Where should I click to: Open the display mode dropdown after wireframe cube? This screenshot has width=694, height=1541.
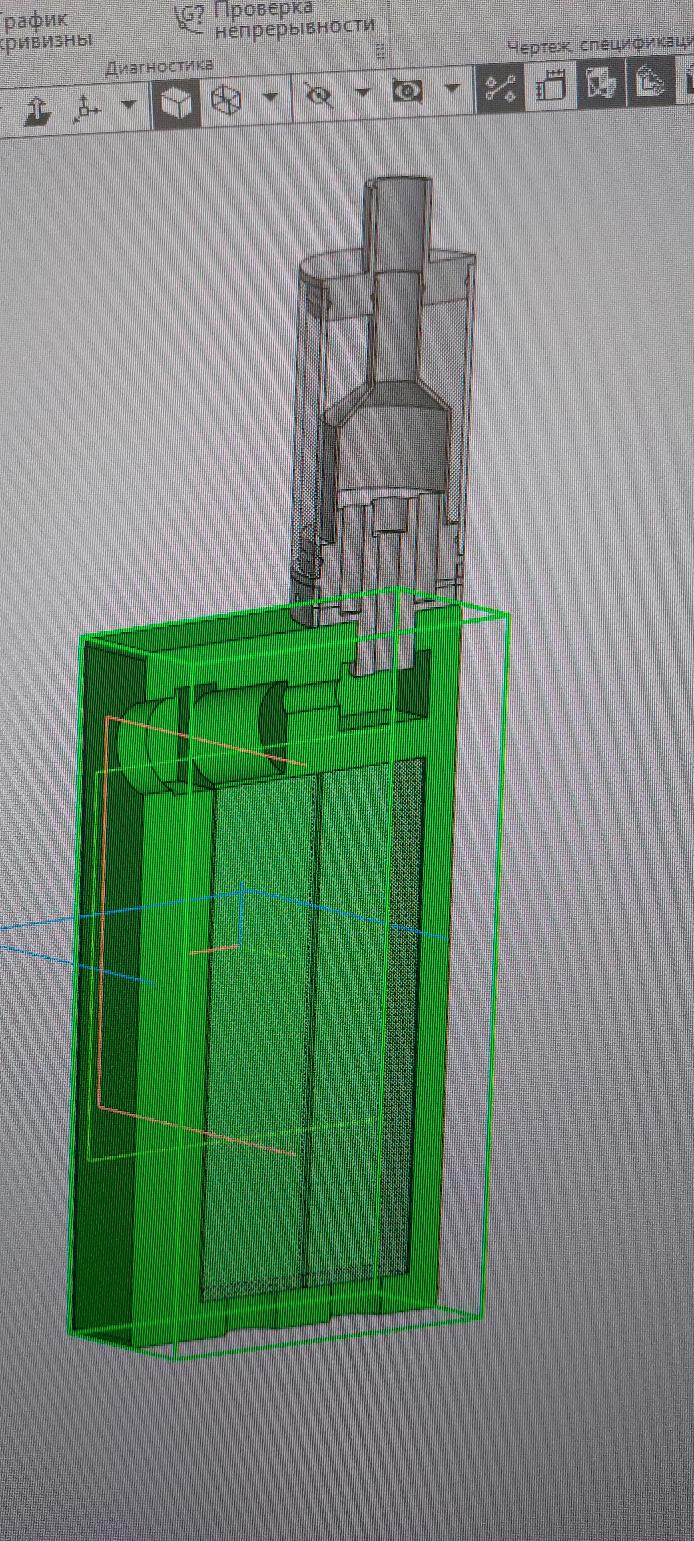pyautogui.click(x=270, y=96)
